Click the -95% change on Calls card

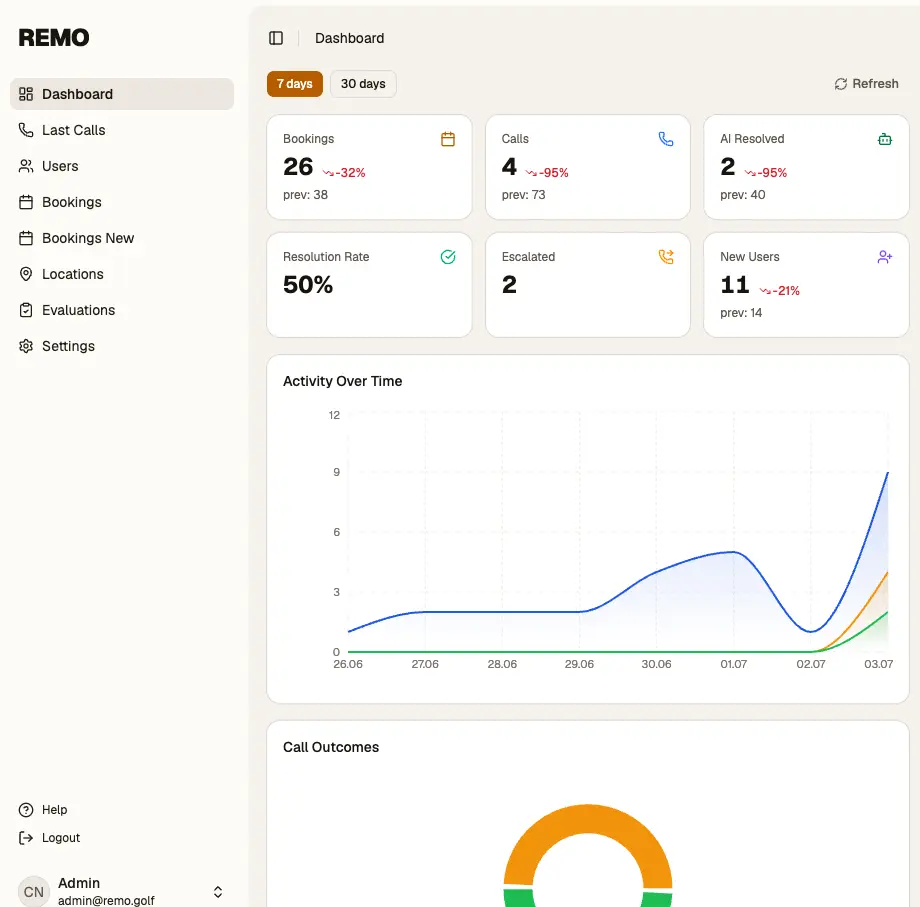pyautogui.click(x=547, y=172)
